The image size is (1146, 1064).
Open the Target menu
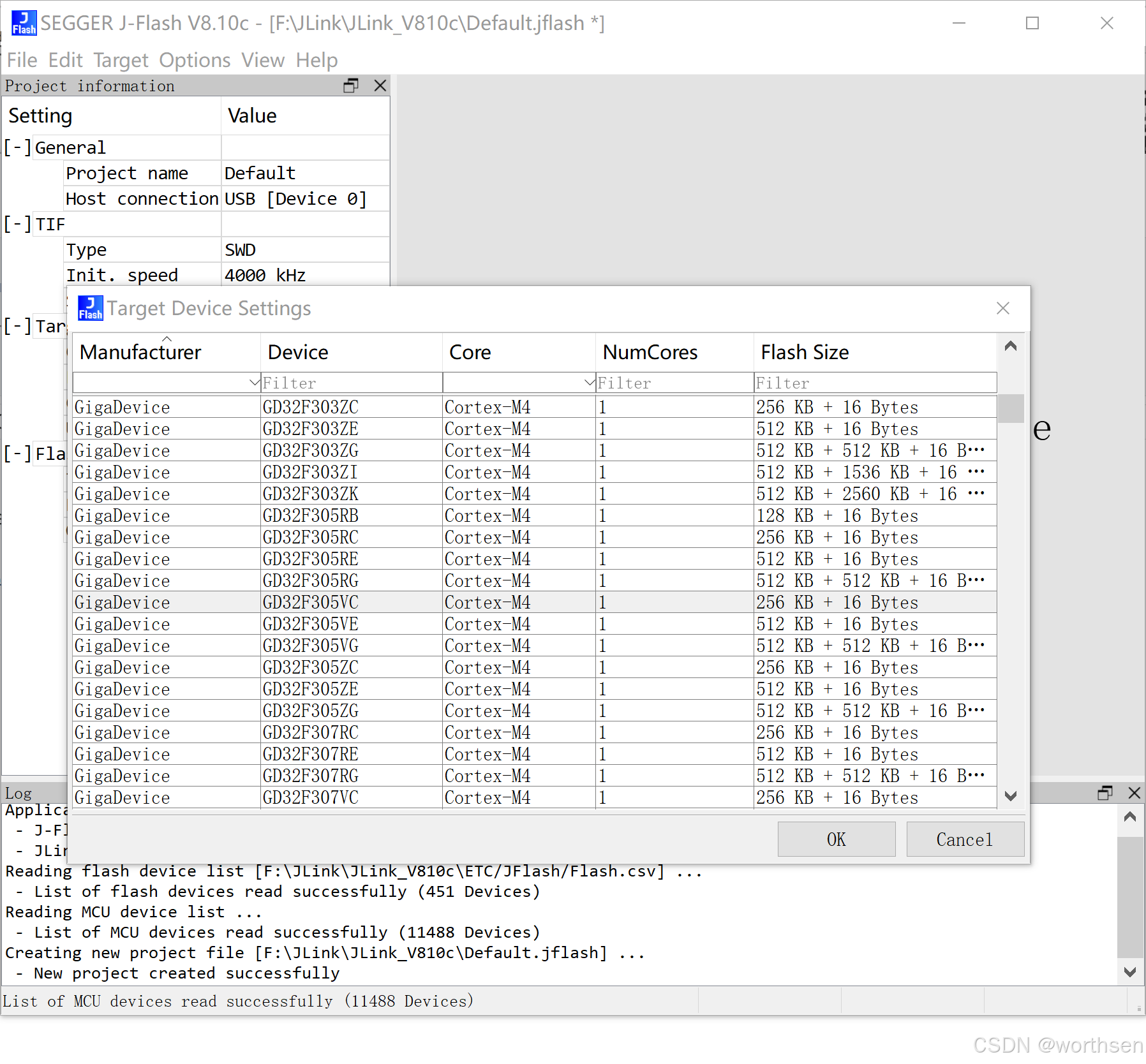pyautogui.click(x=121, y=60)
